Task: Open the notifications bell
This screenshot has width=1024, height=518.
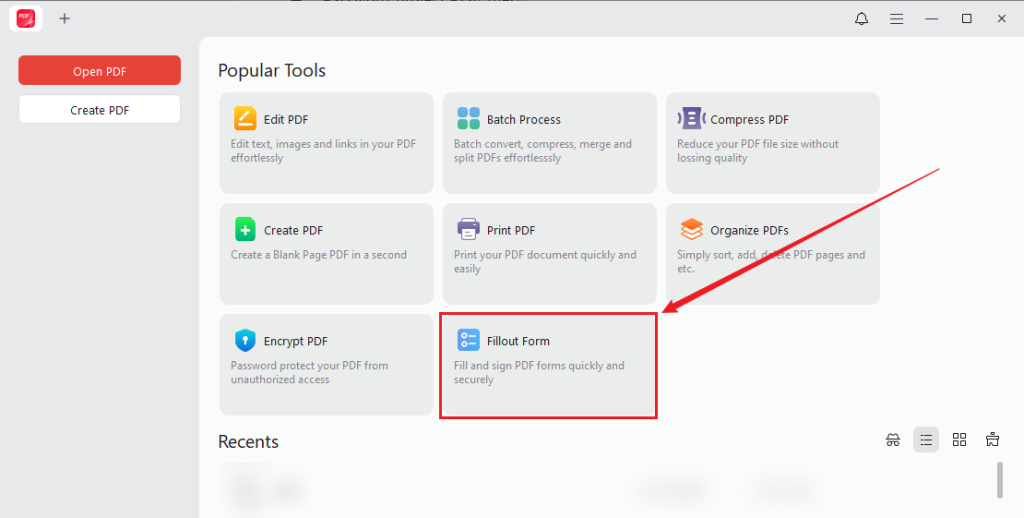Action: [x=861, y=19]
